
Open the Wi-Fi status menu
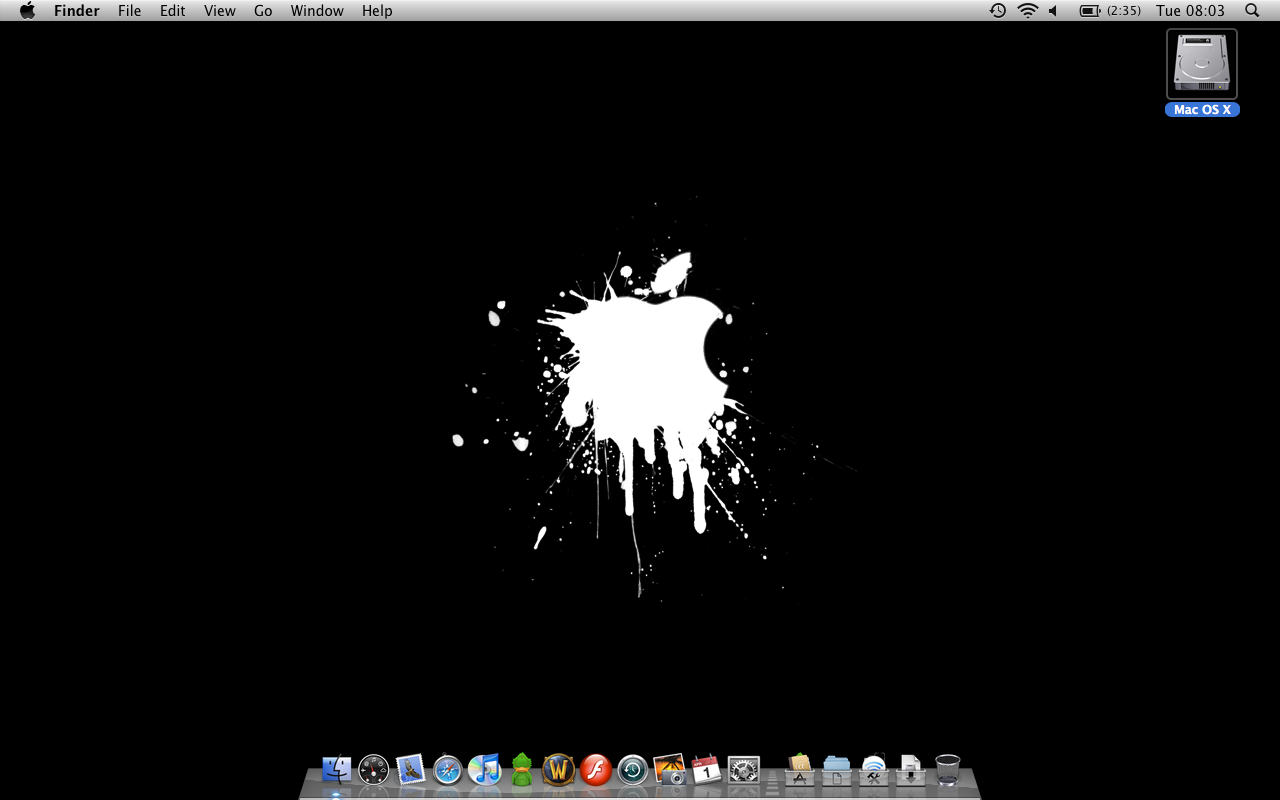1028,11
